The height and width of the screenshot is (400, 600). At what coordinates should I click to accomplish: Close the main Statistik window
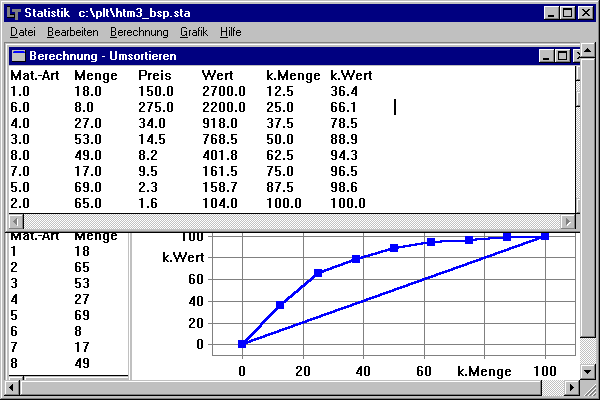pyautogui.click(x=584, y=12)
